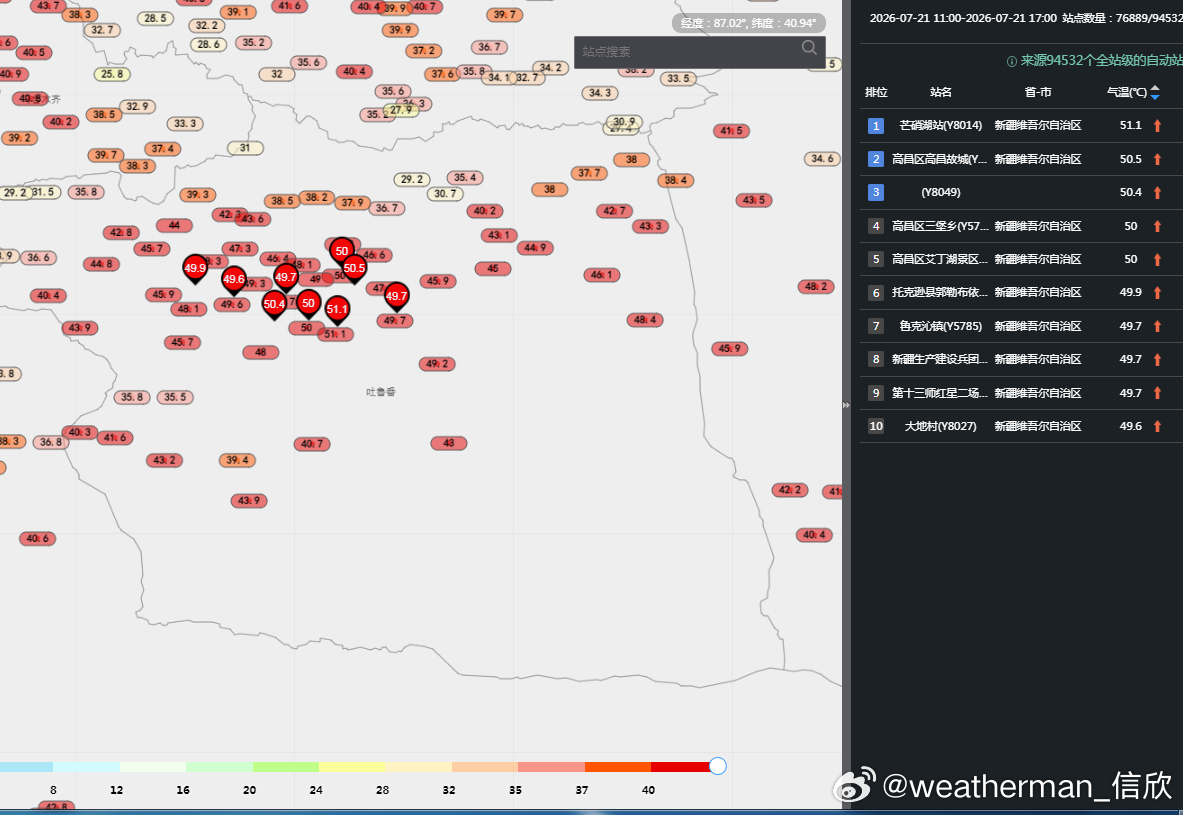The width and height of the screenshot is (1183, 815).
Task: Click the 经度/纬度 coordinate readout
Action: click(x=748, y=23)
